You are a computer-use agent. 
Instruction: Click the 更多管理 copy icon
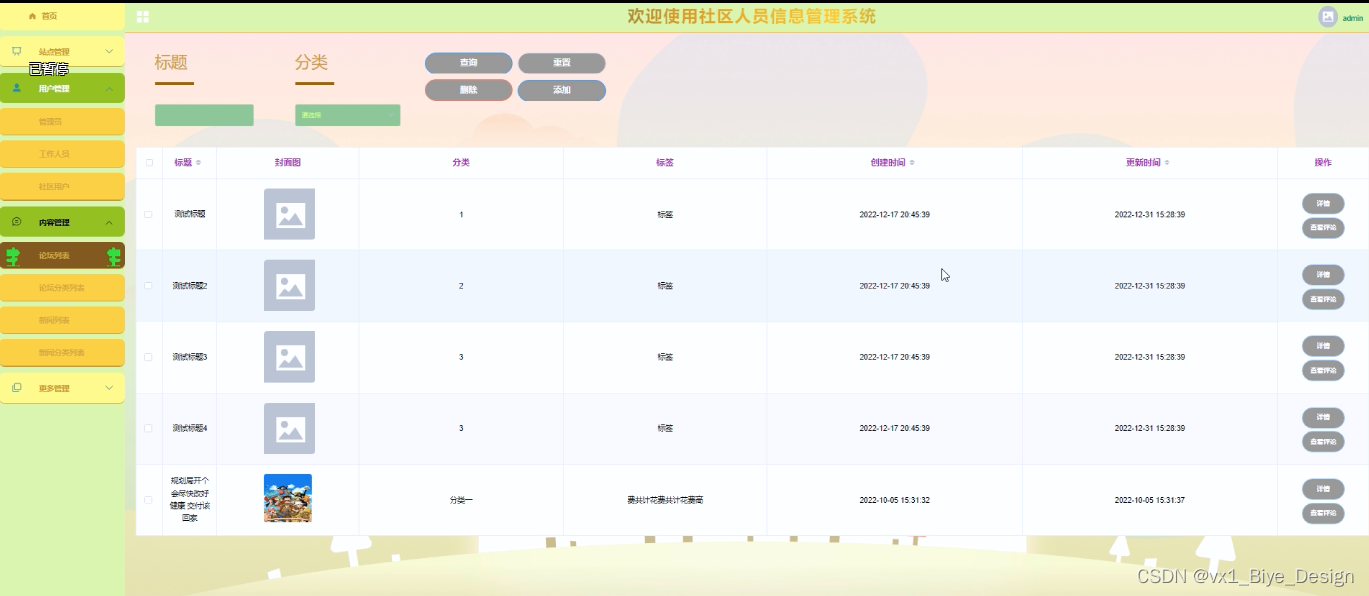16,388
